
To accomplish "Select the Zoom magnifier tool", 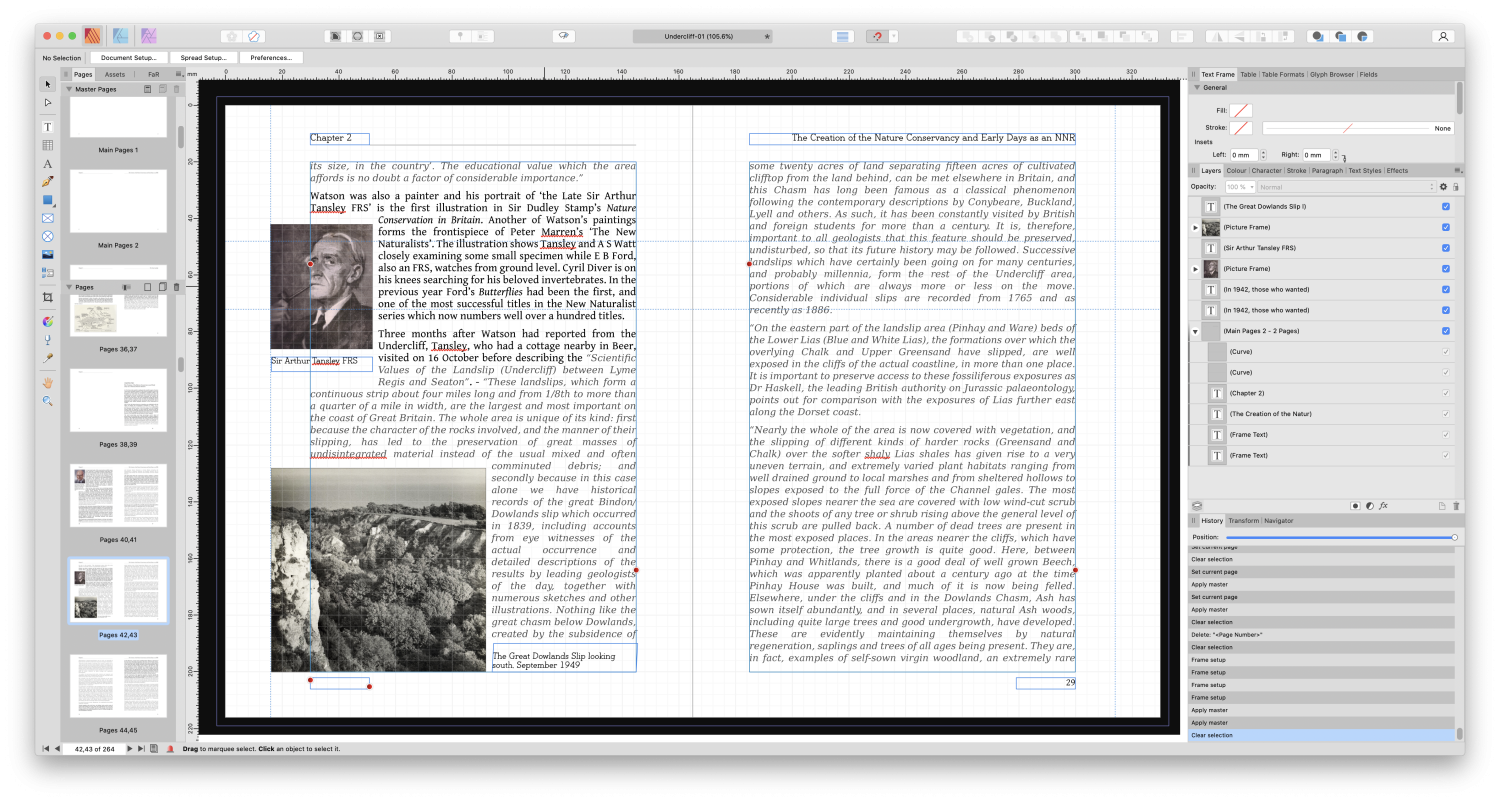I will pos(47,400).
